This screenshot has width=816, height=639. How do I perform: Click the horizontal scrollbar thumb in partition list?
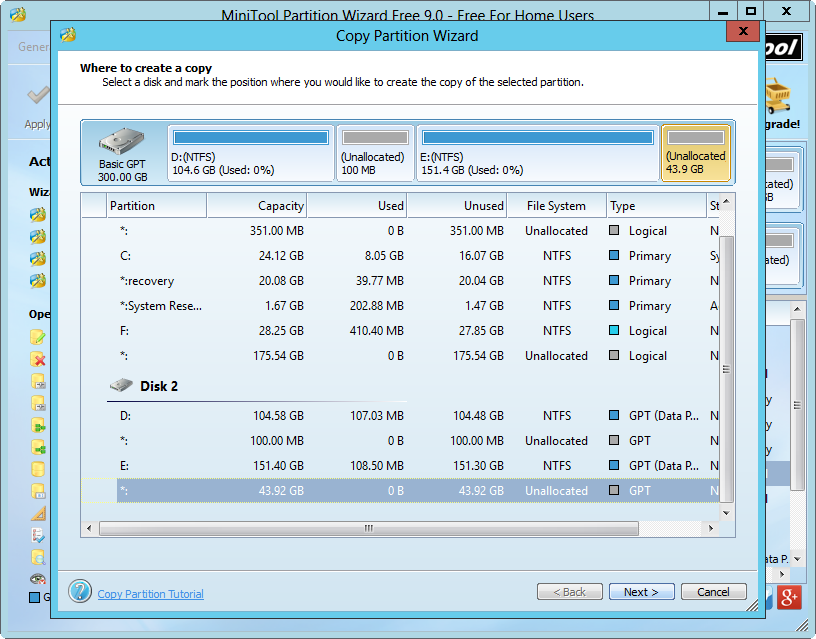(x=368, y=529)
